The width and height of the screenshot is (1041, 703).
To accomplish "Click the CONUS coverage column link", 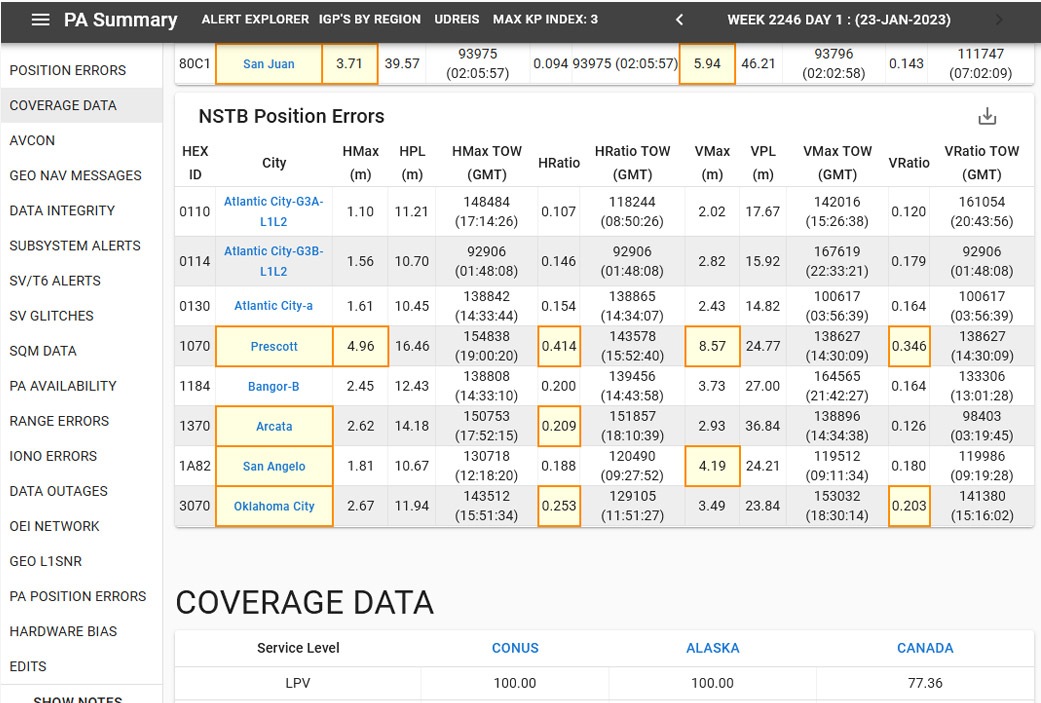I will coord(515,648).
